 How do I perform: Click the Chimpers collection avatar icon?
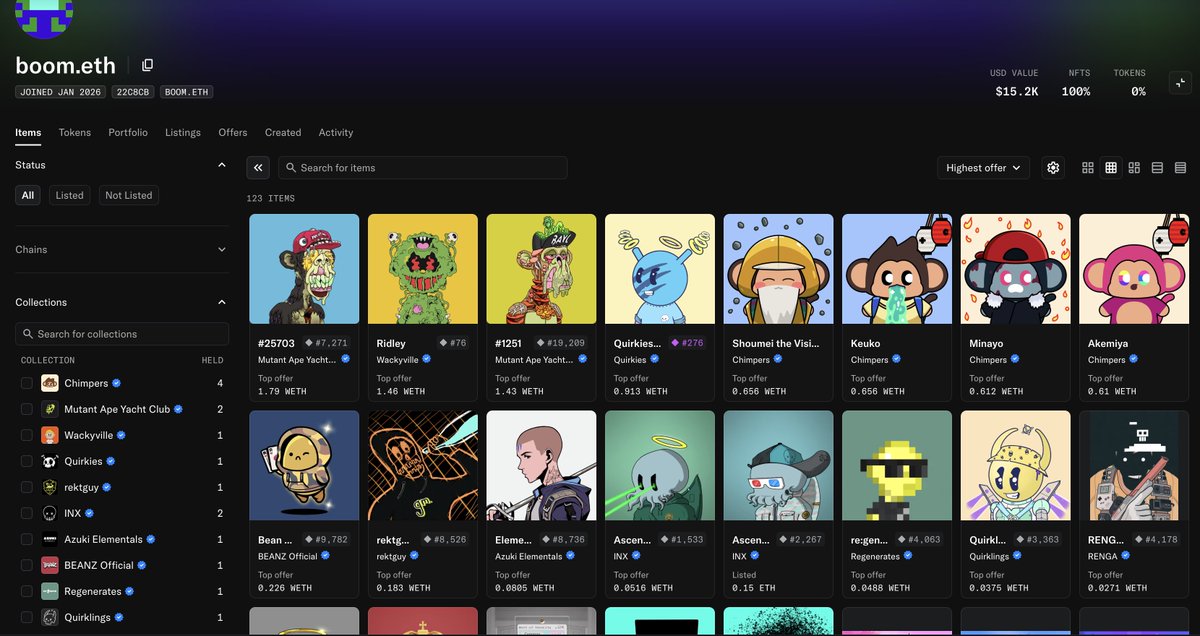click(50, 383)
